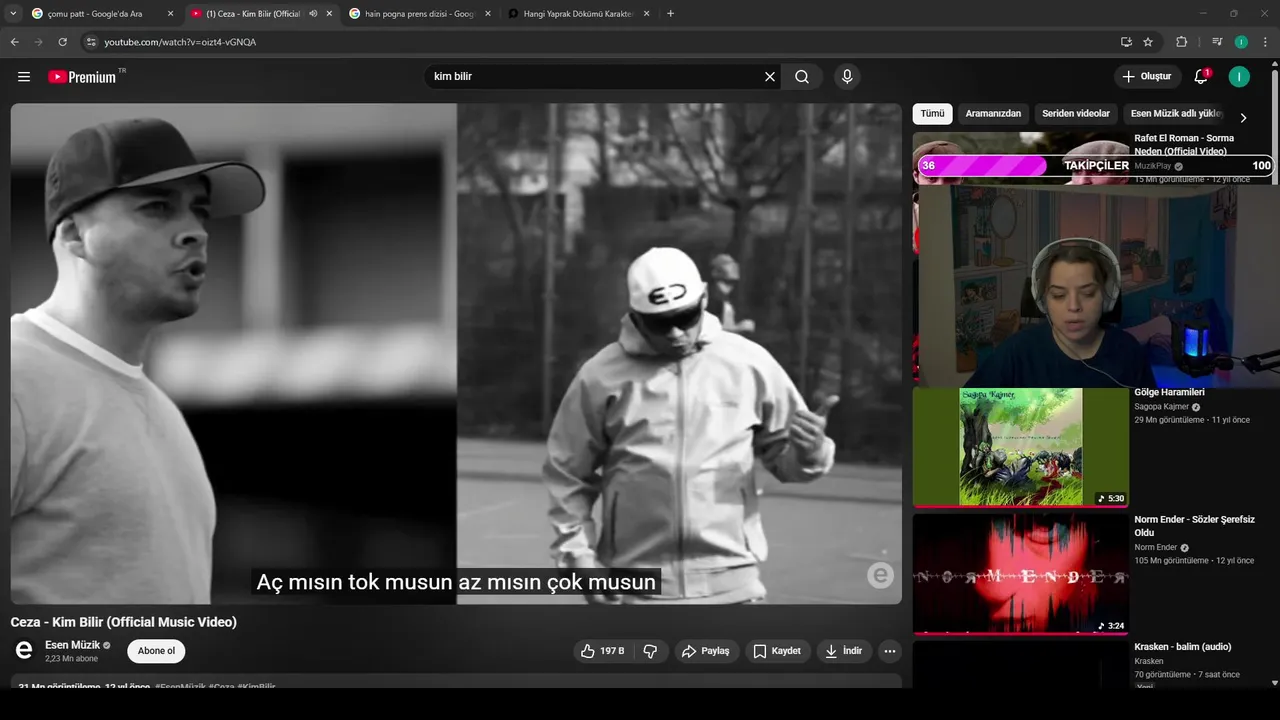Screen dimensions: 1280x720
Task: Switch to the çomu patt Google tab
Action: [102, 14]
